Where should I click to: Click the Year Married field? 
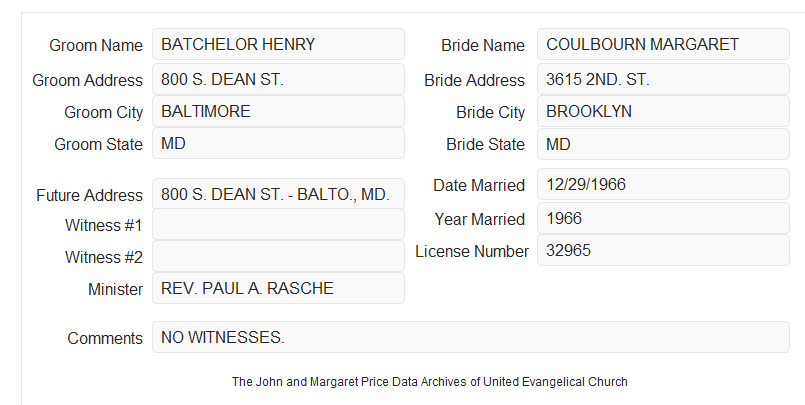[x=663, y=218]
